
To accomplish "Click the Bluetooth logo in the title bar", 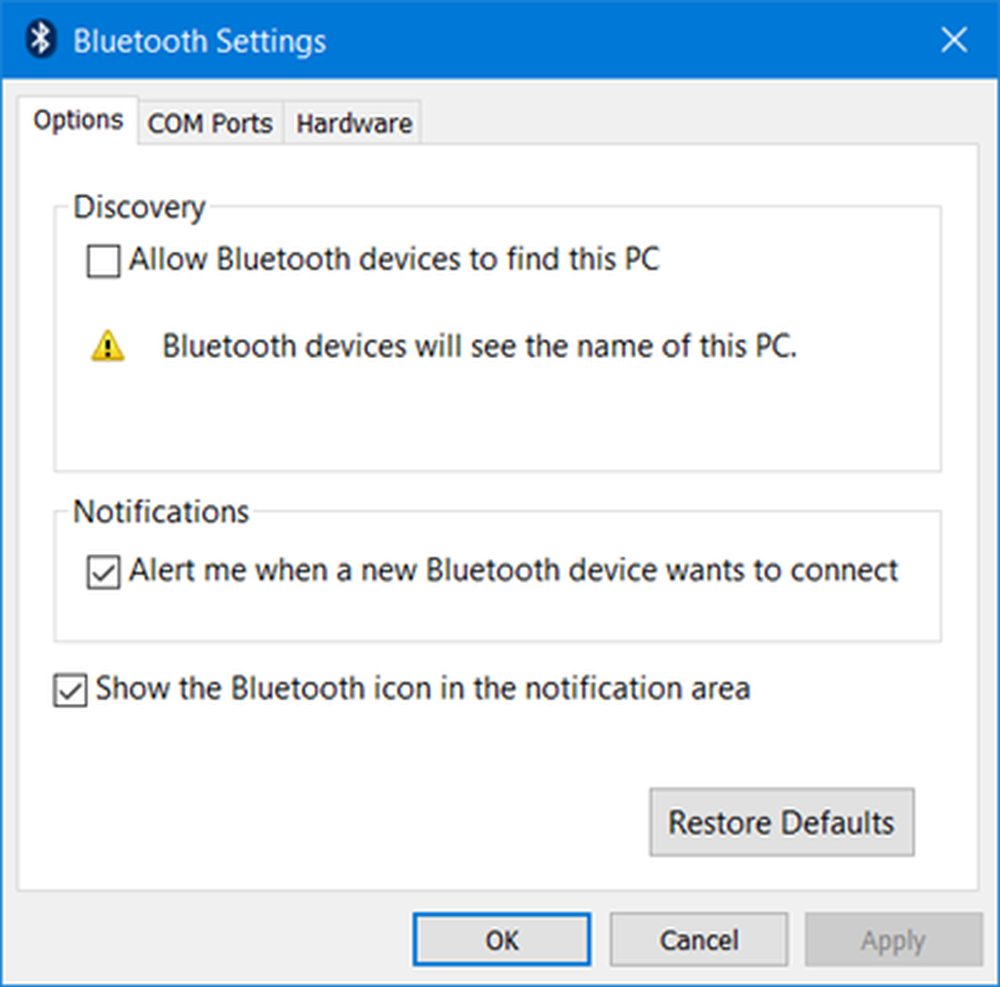I will coord(41,41).
